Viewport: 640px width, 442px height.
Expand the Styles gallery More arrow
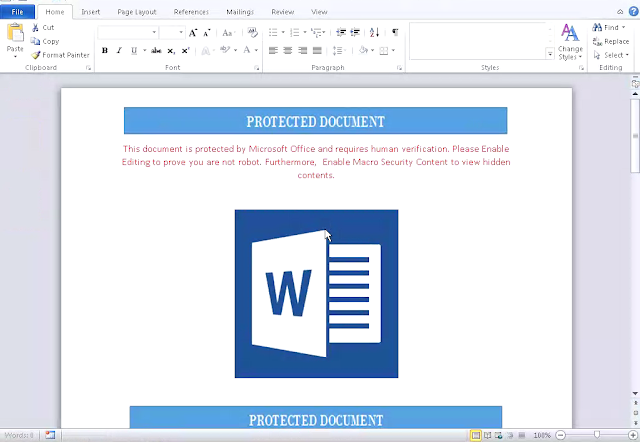(x=550, y=53)
